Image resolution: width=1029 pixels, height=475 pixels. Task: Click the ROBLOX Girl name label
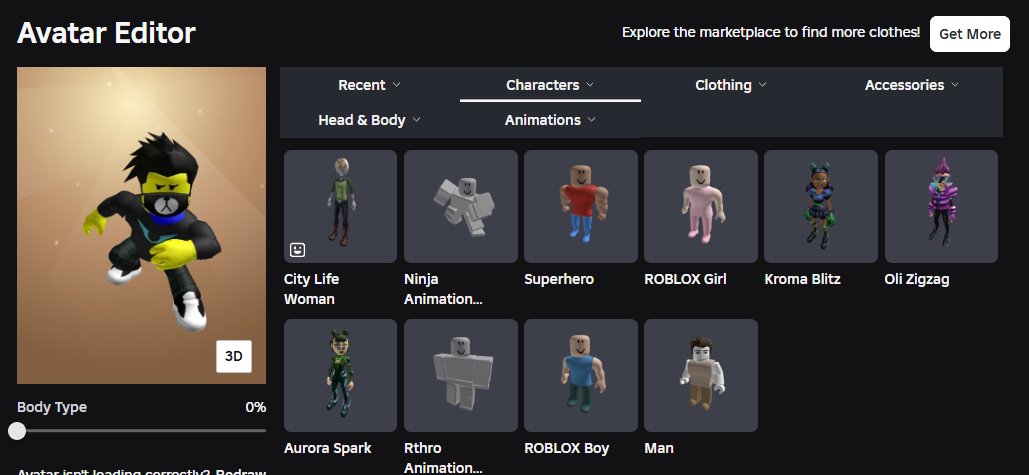click(685, 279)
